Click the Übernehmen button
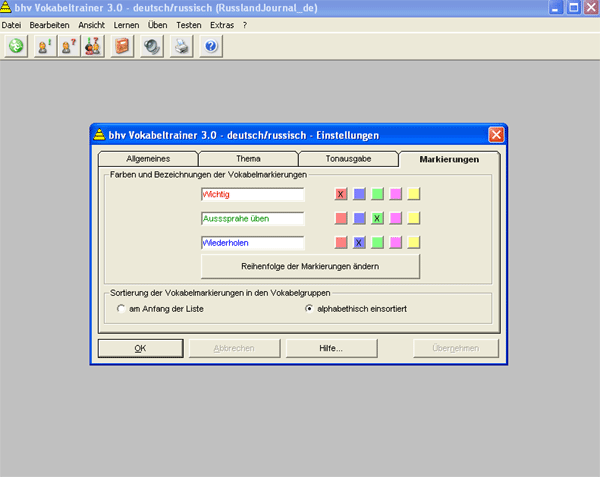This screenshot has height=477, width=600. tap(456, 348)
